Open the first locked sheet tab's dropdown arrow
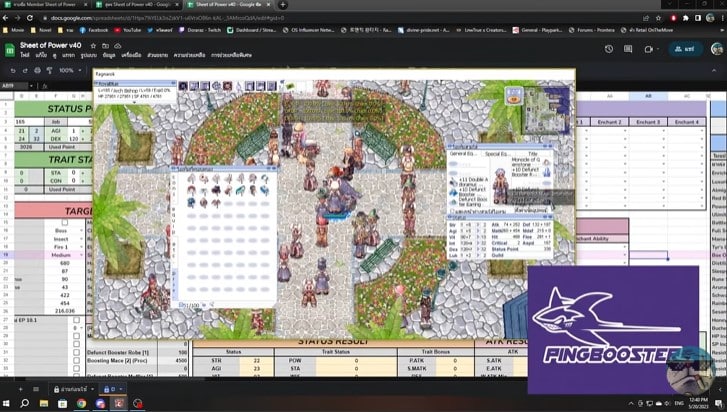This screenshot has width=727, height=412. pos(92,389)
